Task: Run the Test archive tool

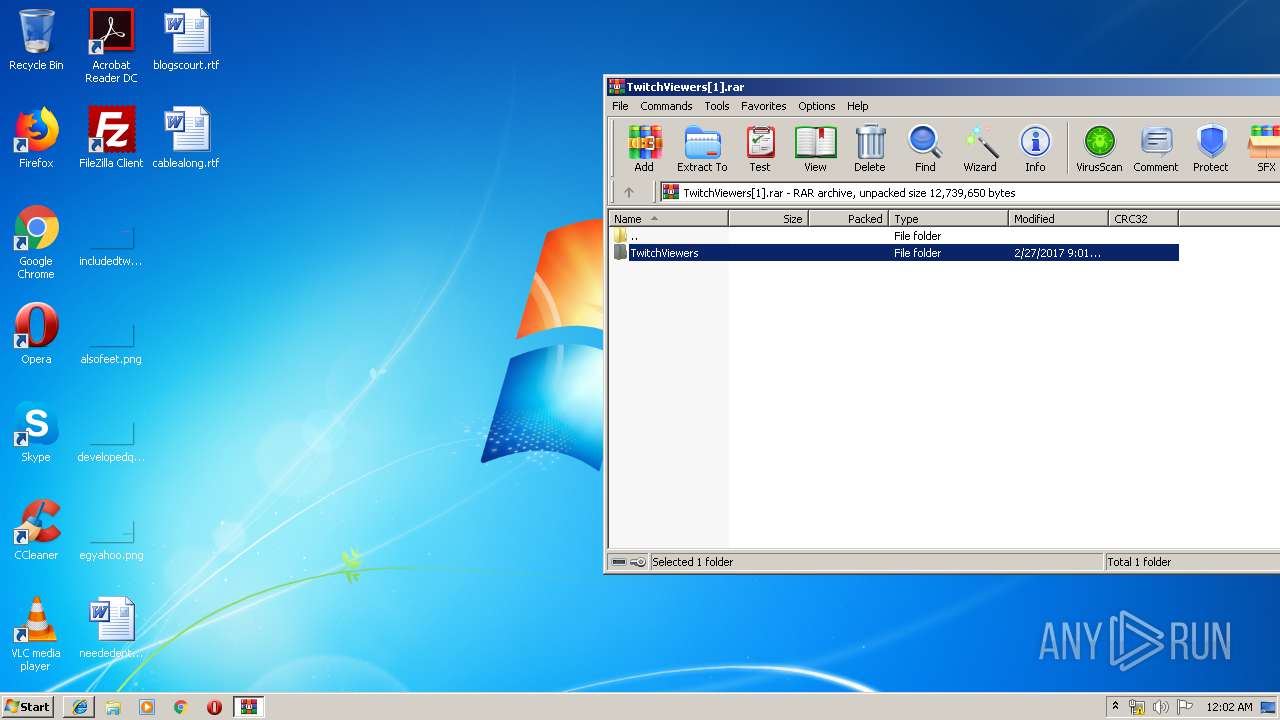Action: click(x=760, y=148)
